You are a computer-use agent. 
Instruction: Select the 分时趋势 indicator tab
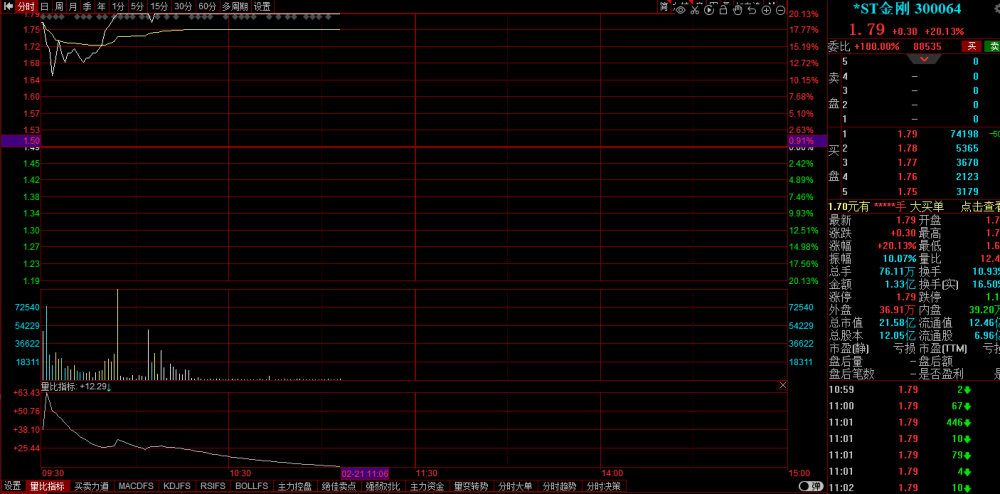point(559,486)
